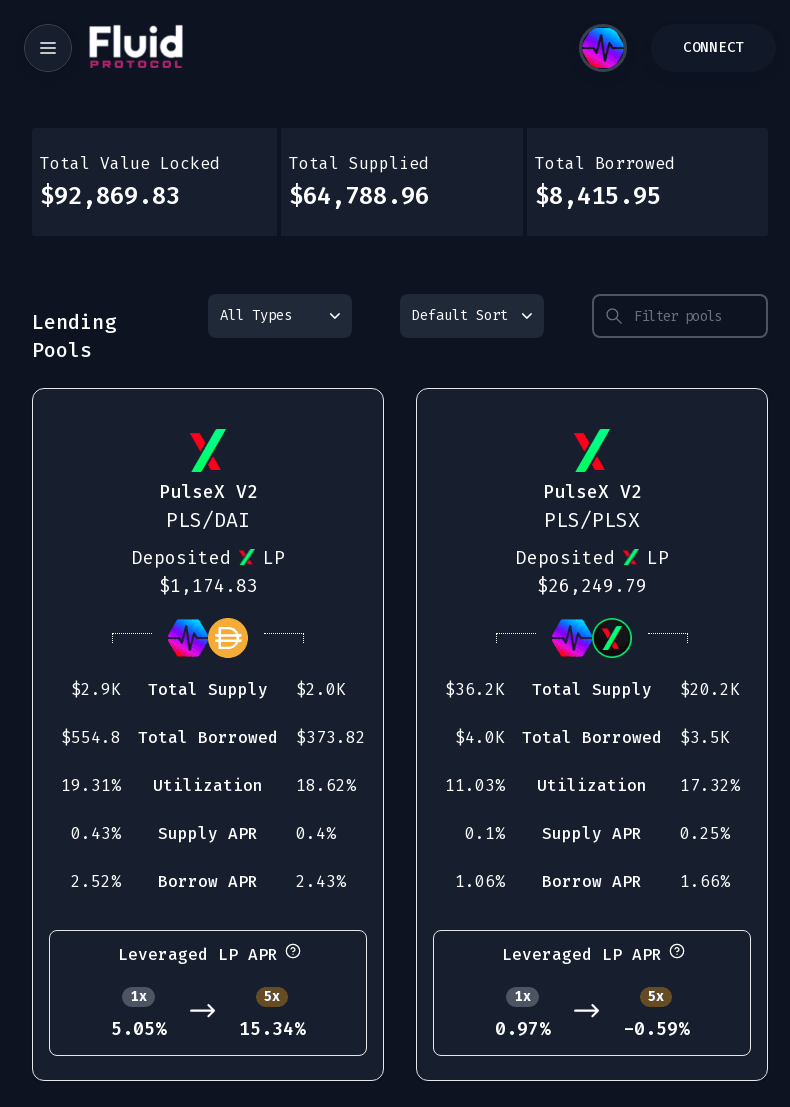
Task: Click the PLSX token icon in the PLS/PLSX pair
Action: click(x=612, y=638)
